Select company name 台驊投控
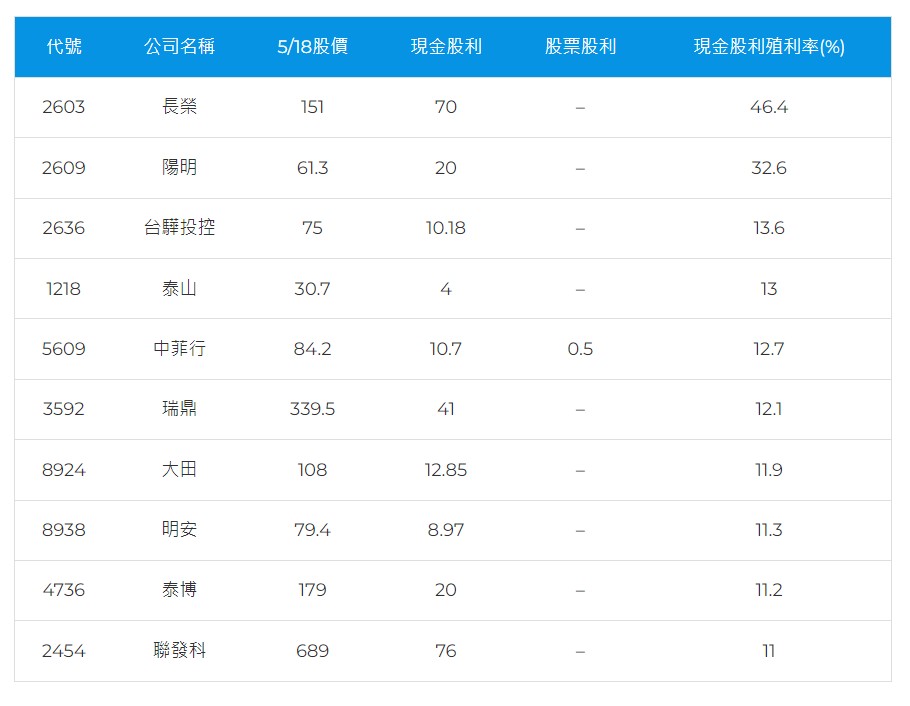The height and width of the screenshot is (706, 910). (179, 227)
